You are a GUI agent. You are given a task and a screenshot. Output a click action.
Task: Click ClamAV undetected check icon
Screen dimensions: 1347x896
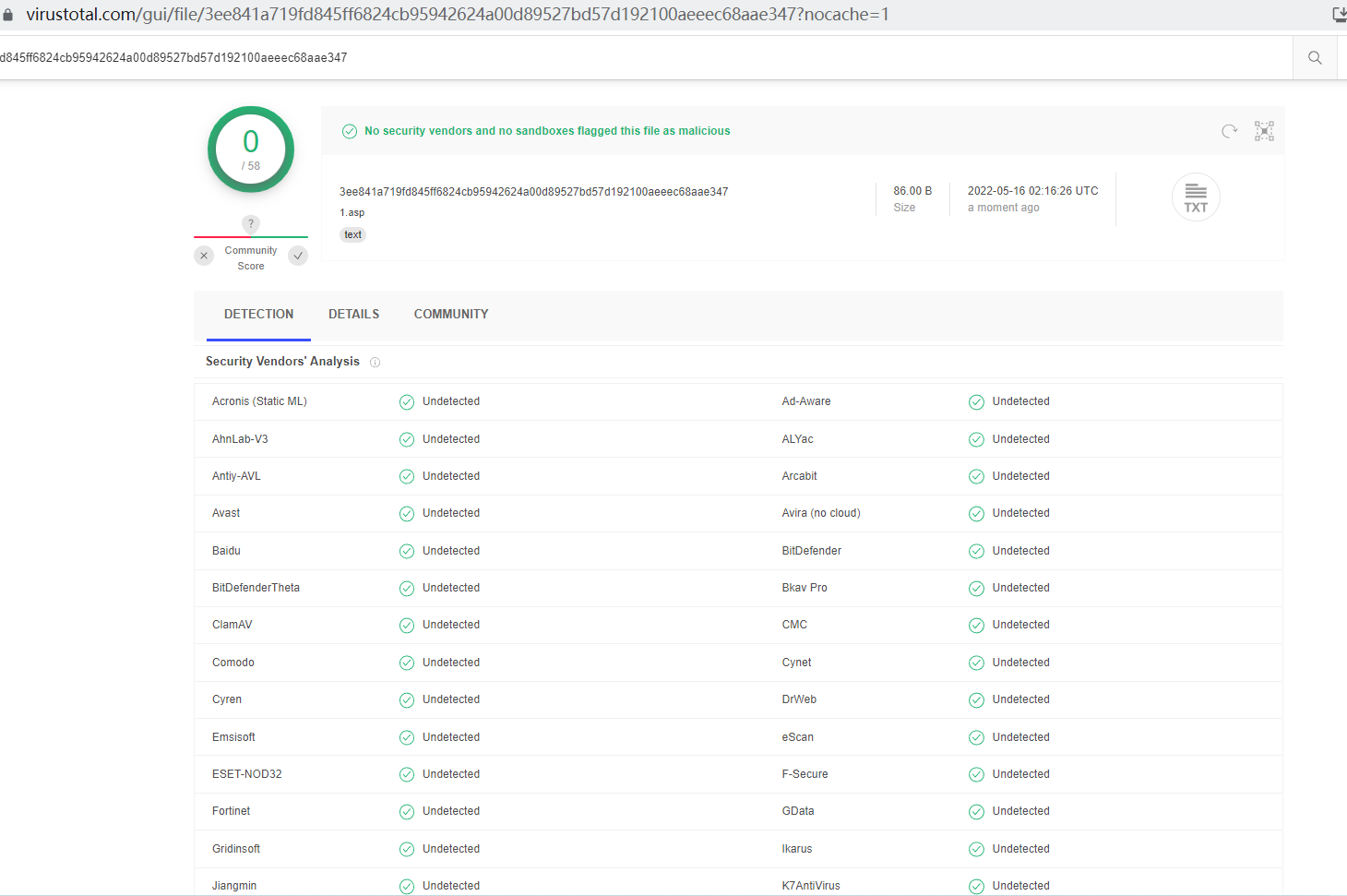click(x=407, y=626)
